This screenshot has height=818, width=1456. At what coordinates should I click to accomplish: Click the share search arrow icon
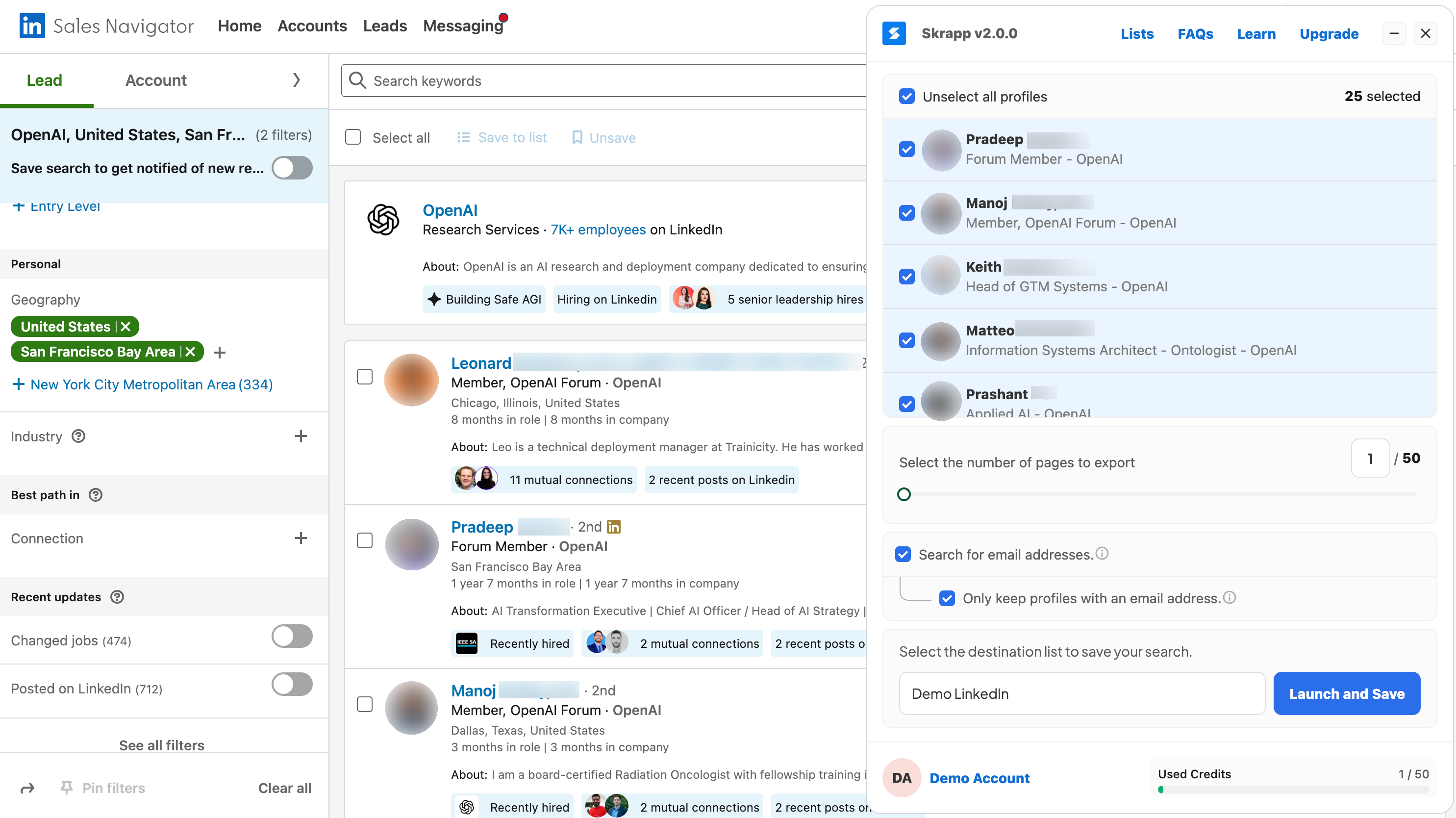coord(27,788)
